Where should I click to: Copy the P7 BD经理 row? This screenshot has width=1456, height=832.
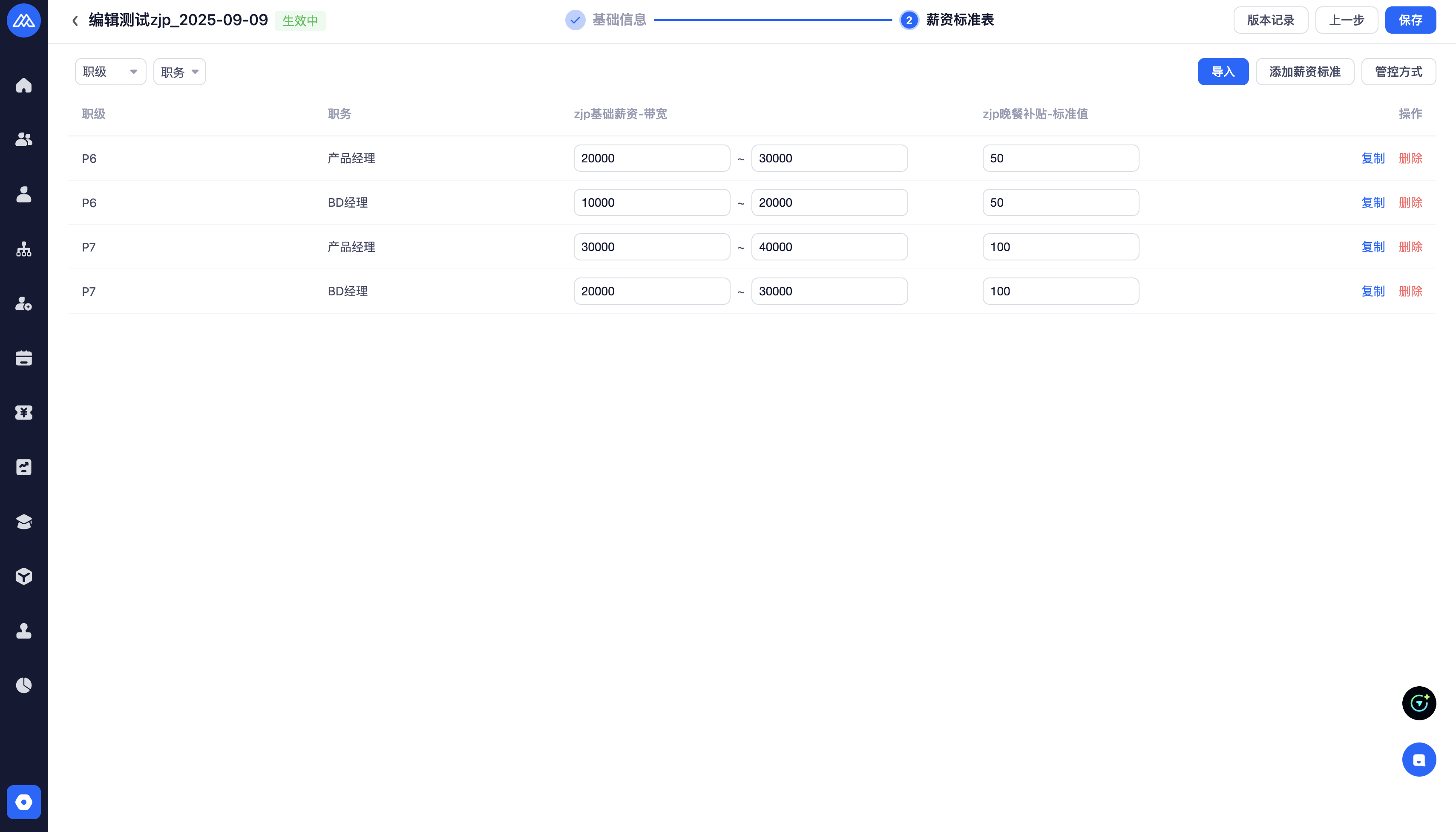tap(1373, 292)
